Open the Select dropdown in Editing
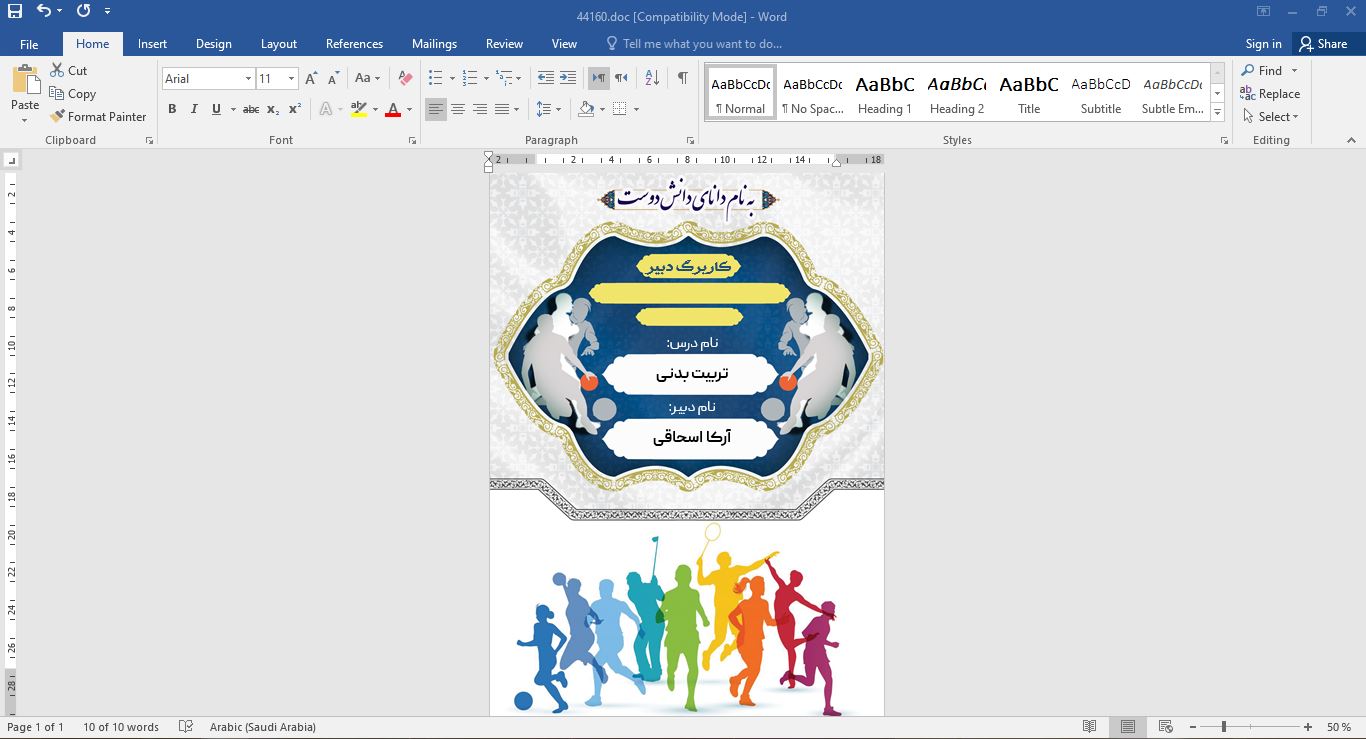 (1270, 116)
